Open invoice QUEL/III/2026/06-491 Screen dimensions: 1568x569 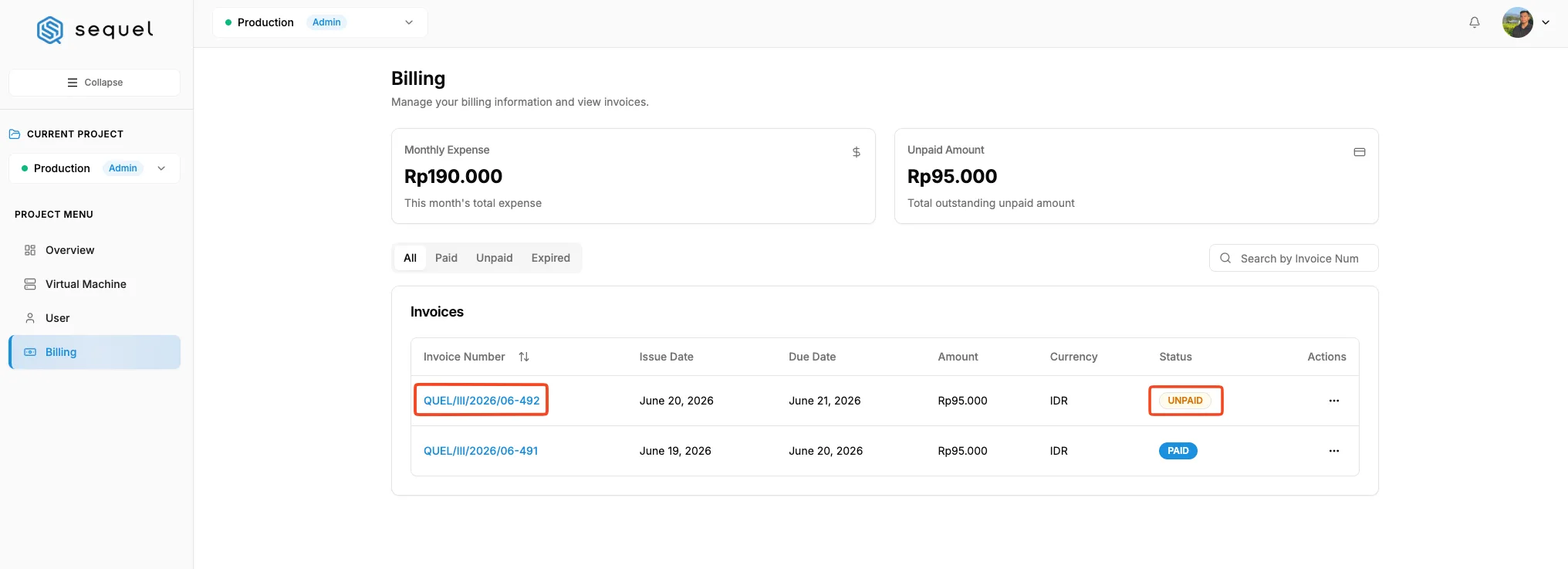point(481,451)
